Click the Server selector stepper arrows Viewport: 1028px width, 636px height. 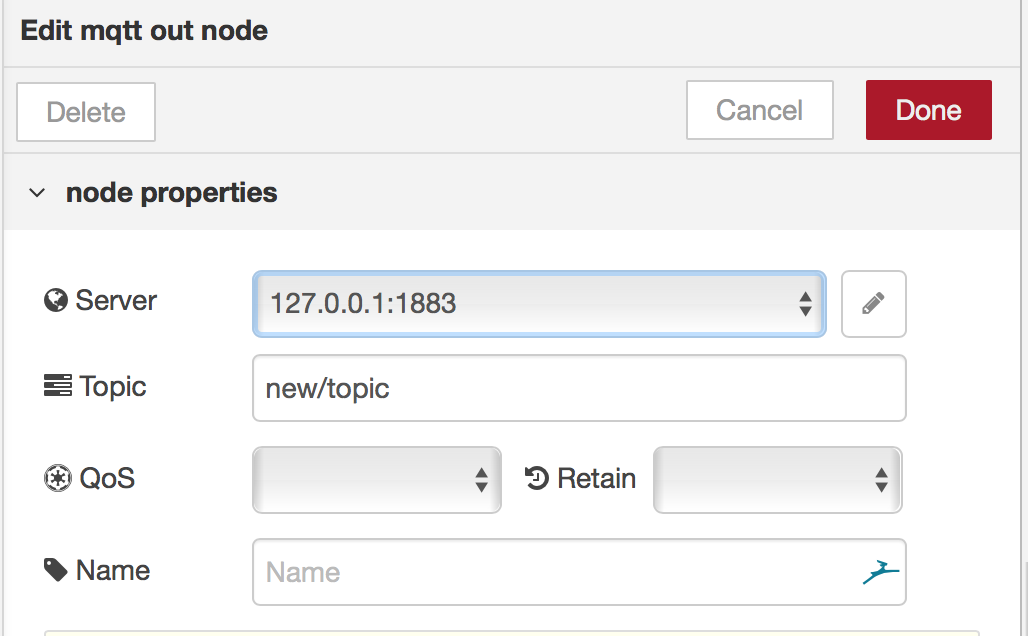805,304
